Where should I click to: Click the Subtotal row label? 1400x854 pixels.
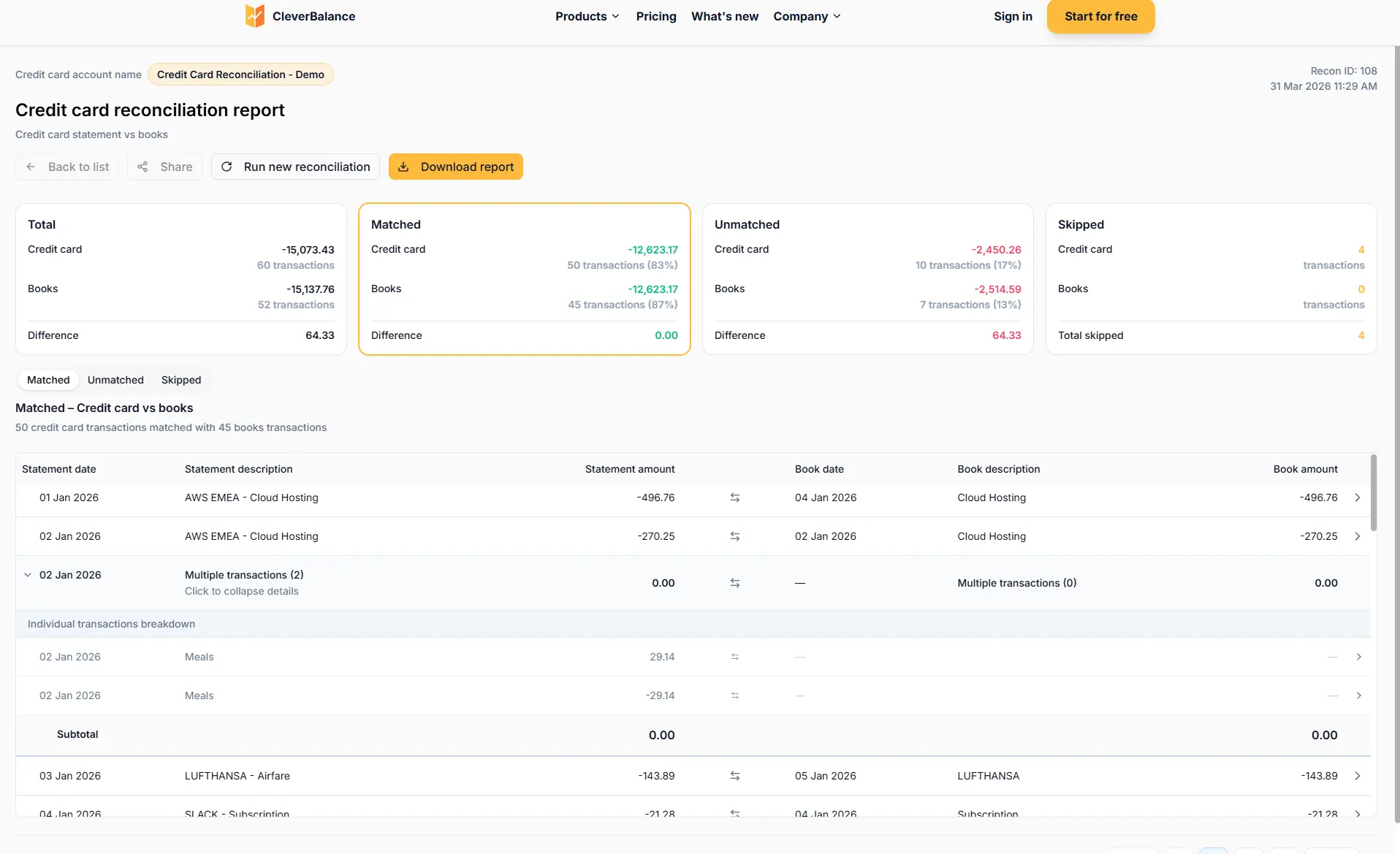77,734
